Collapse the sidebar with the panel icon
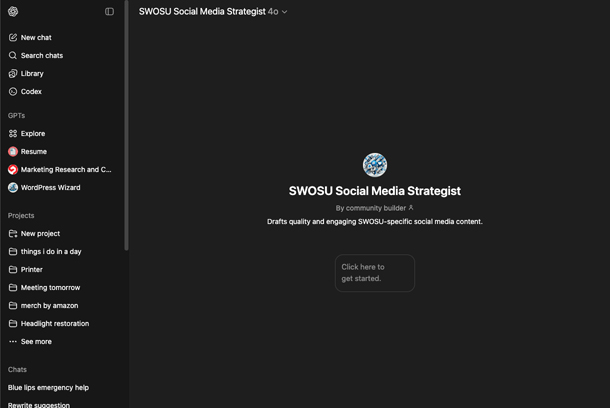Viewport: 610px width, 408px height. (109, 12)
